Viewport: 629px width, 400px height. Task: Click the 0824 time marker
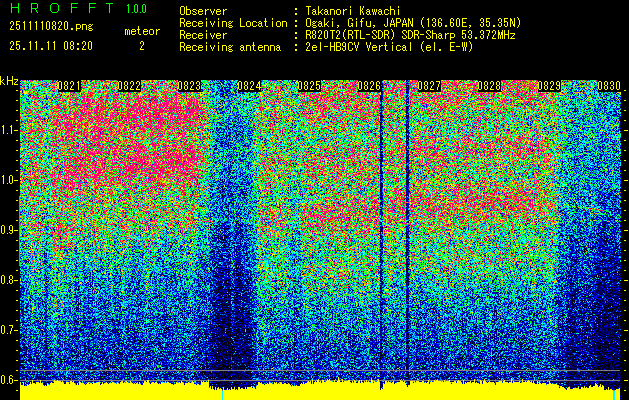pyautogui.click(x=250, y=86)
